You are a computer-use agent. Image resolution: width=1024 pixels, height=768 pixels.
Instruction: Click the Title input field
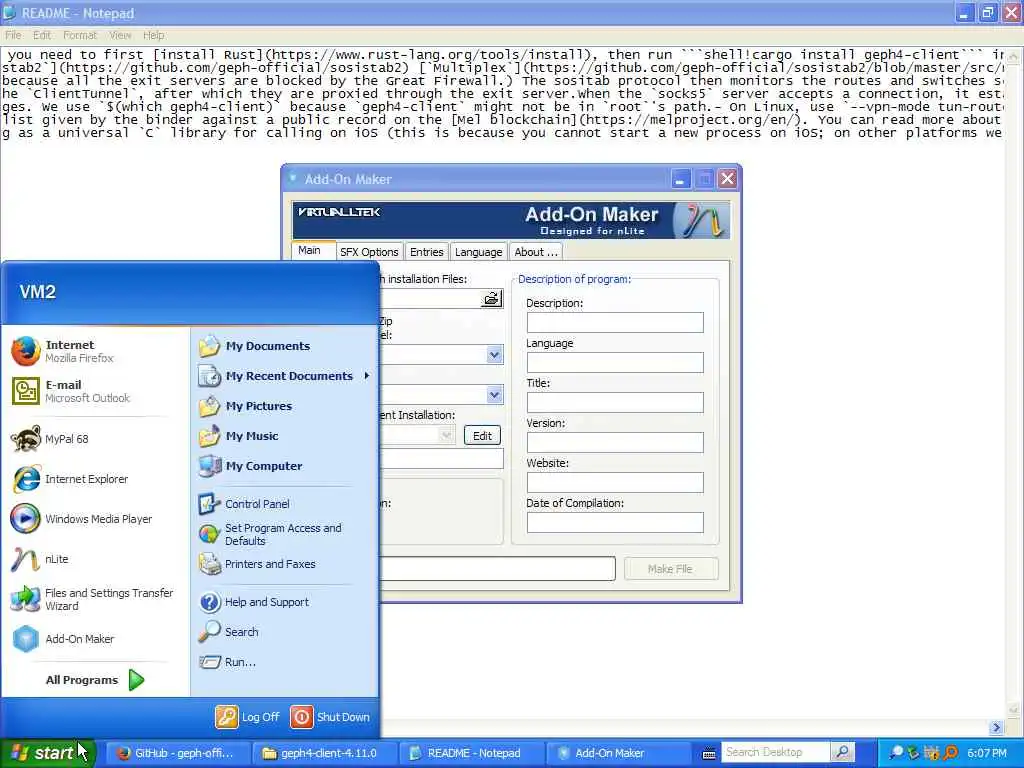coord(615,402)
